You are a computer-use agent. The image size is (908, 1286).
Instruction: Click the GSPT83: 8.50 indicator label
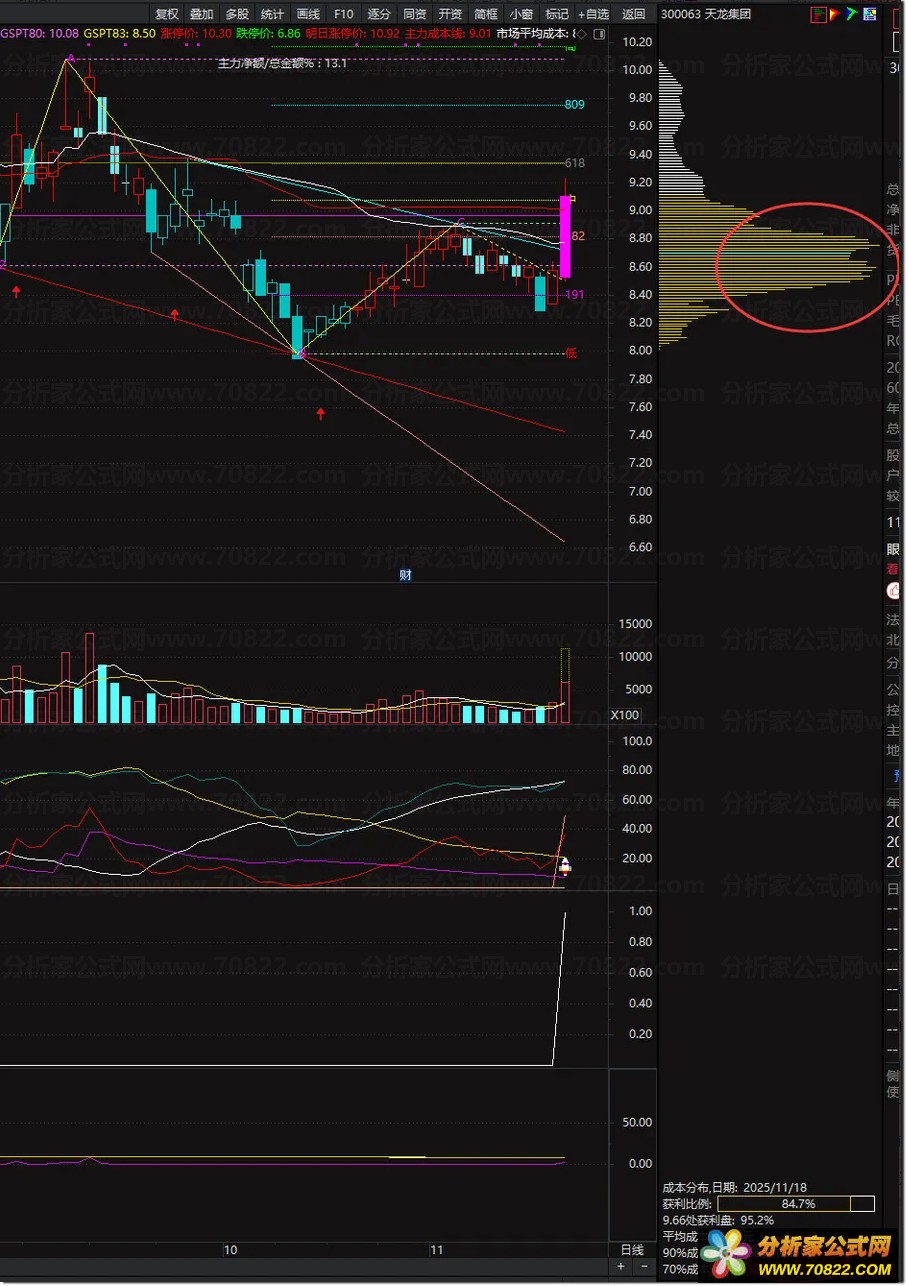pos(119,33)
